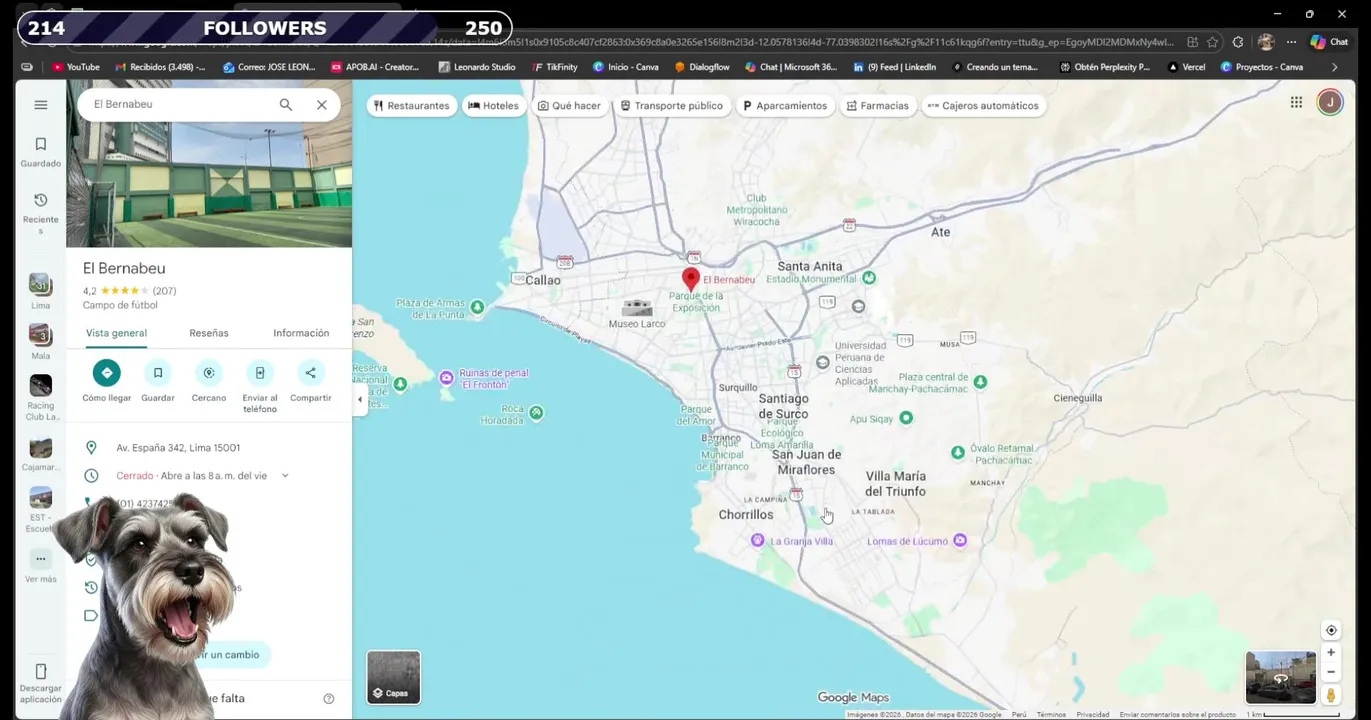Click Ruinas de penal El Frontón marker

click(446, 377)
